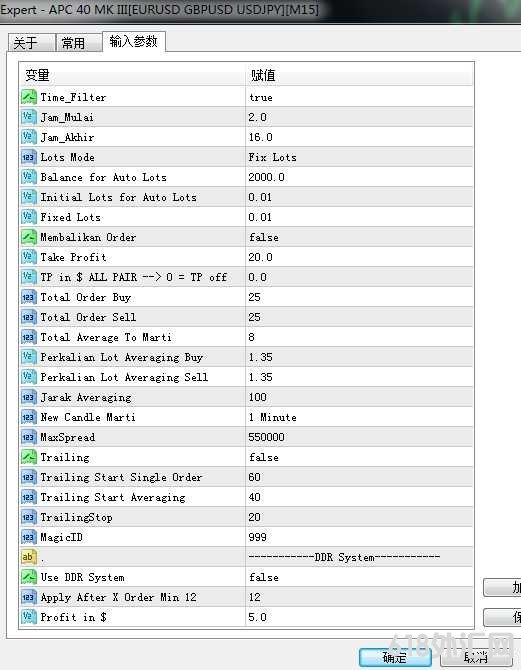Click the 赋值 column header
This screenshot has width=521, height=670.
[x=359, y=75]
